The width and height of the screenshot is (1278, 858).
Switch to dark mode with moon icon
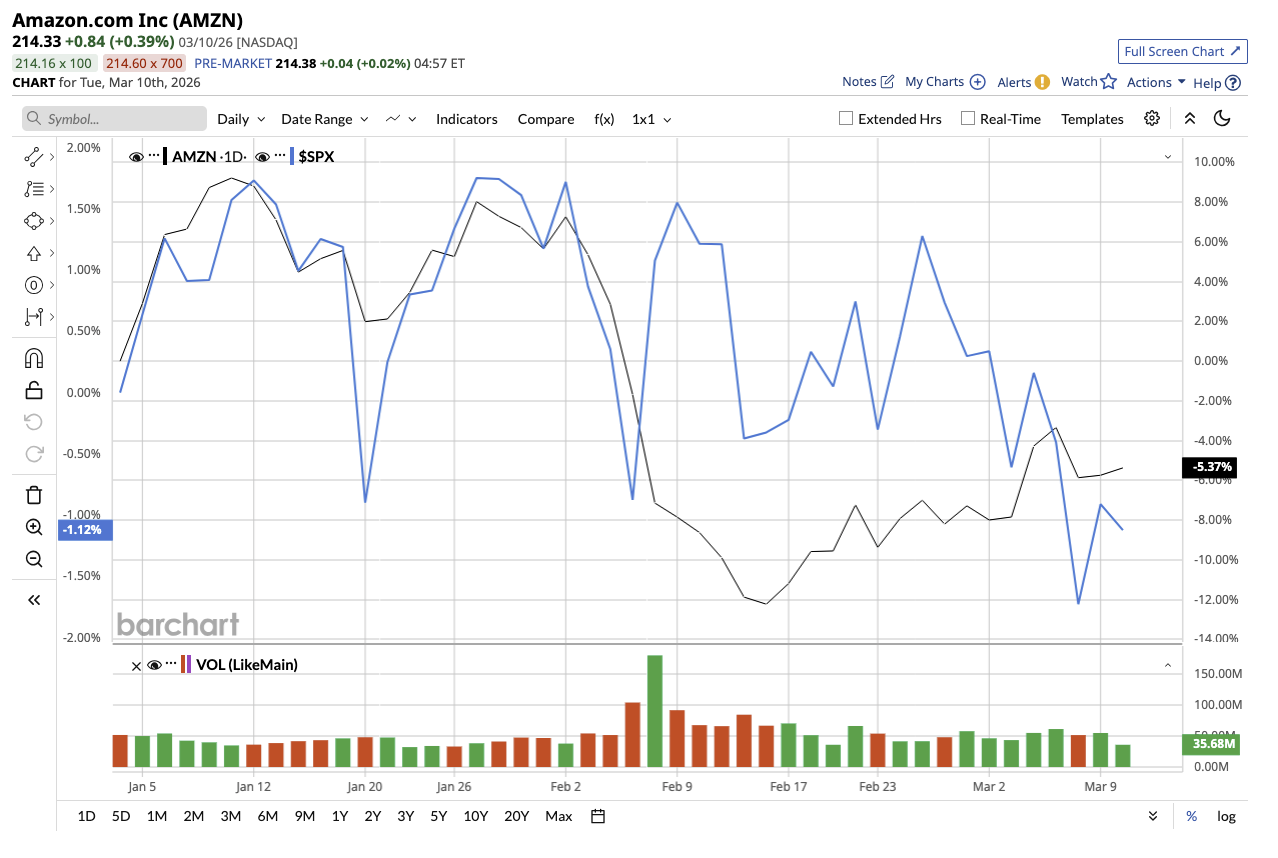pyautogui.click(x=1222, y=118)
